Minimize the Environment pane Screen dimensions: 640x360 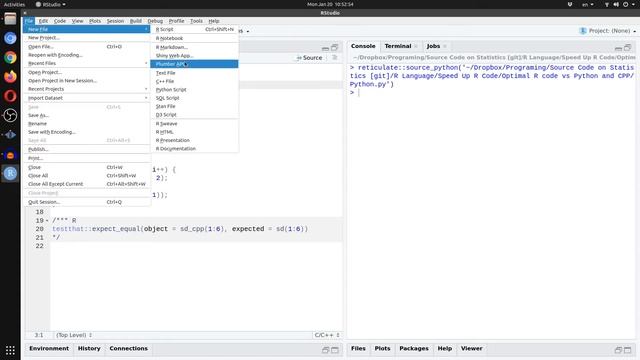(x=325, y=350)
